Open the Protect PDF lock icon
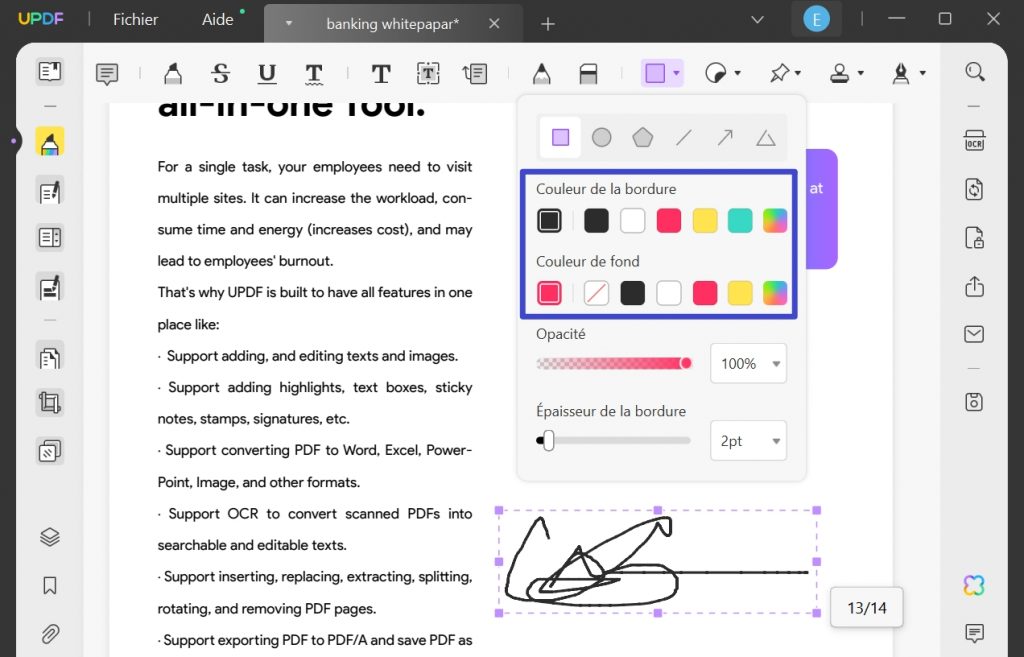1024x657 pixels. pos(974,238)
